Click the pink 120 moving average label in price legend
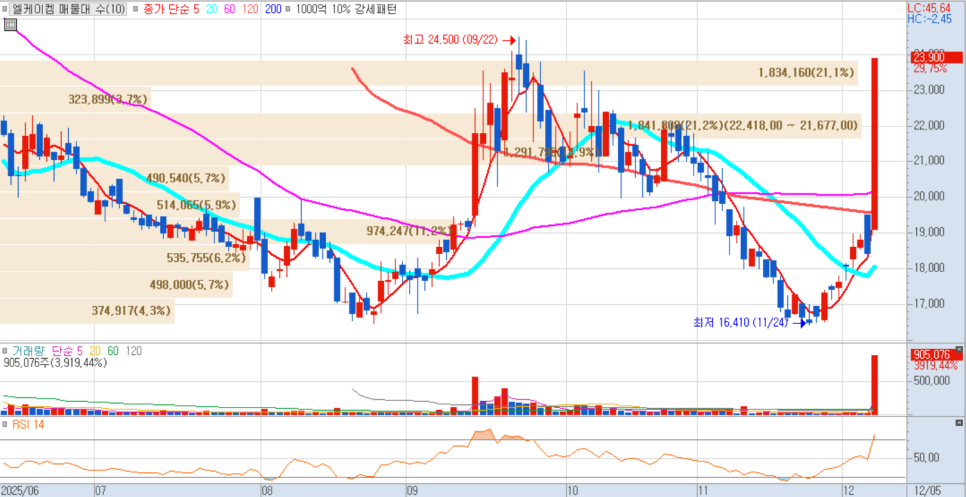 click(252, 9)
